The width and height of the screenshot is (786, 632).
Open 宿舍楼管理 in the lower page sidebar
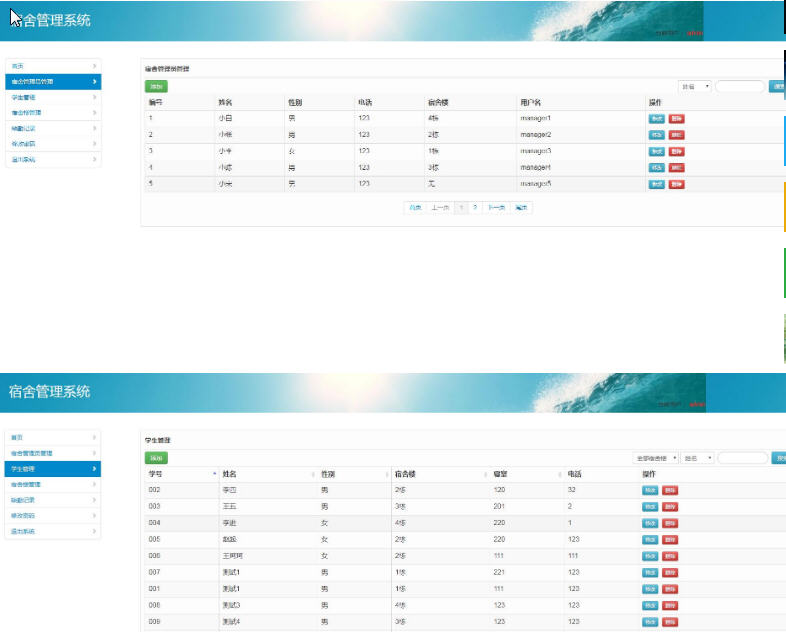tap(53, 484)
